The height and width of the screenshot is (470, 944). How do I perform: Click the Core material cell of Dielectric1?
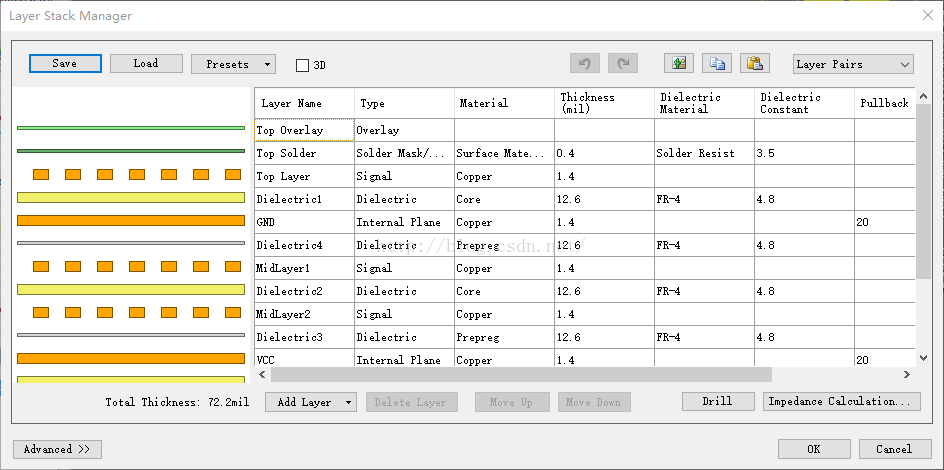[x=505, y=199]
